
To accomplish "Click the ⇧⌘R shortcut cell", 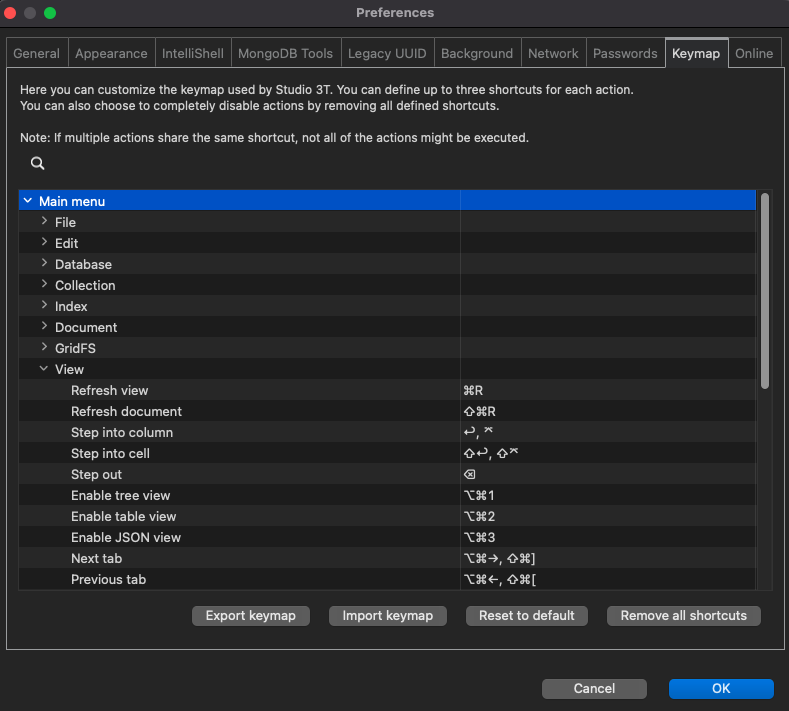I will (608, 411).
